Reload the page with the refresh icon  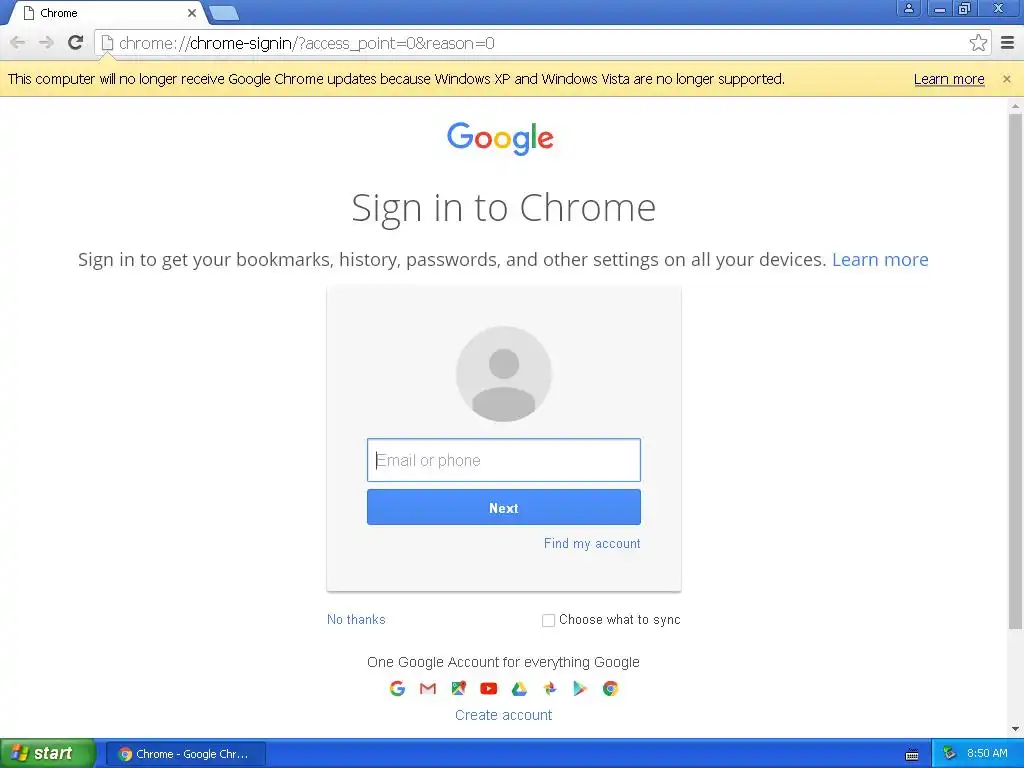[x=76, y=43]
